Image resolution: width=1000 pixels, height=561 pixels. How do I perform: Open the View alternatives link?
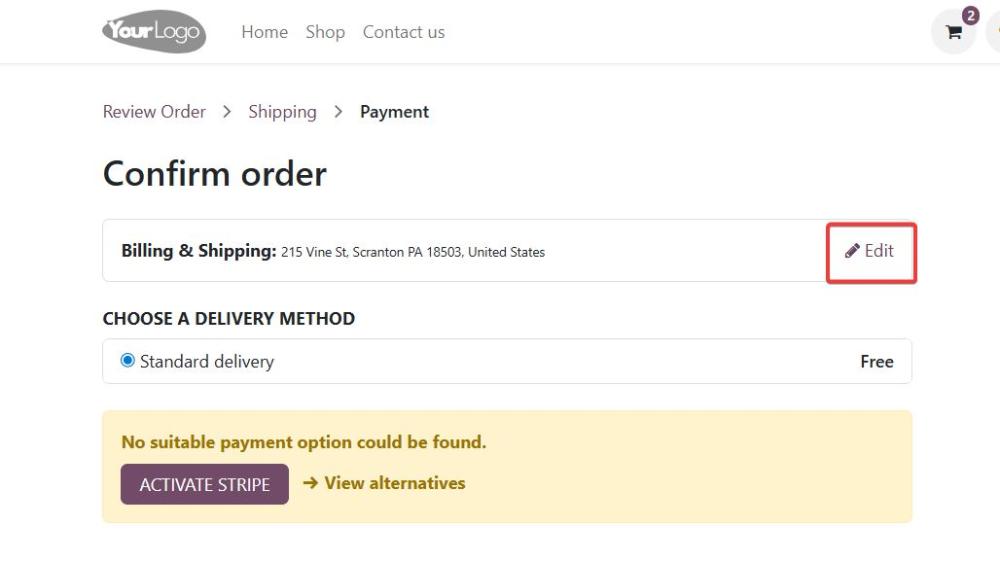(395, 483)
